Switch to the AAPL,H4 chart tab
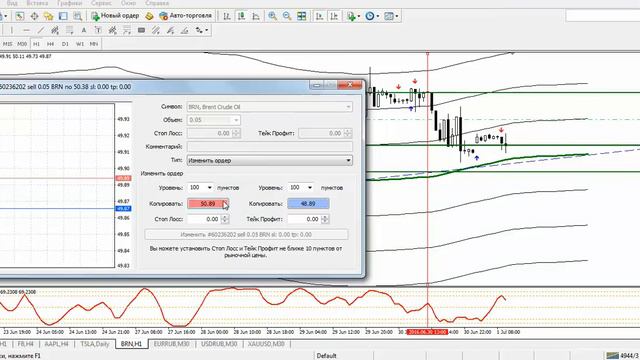This screenshot has width=640, height=360. 56,344
